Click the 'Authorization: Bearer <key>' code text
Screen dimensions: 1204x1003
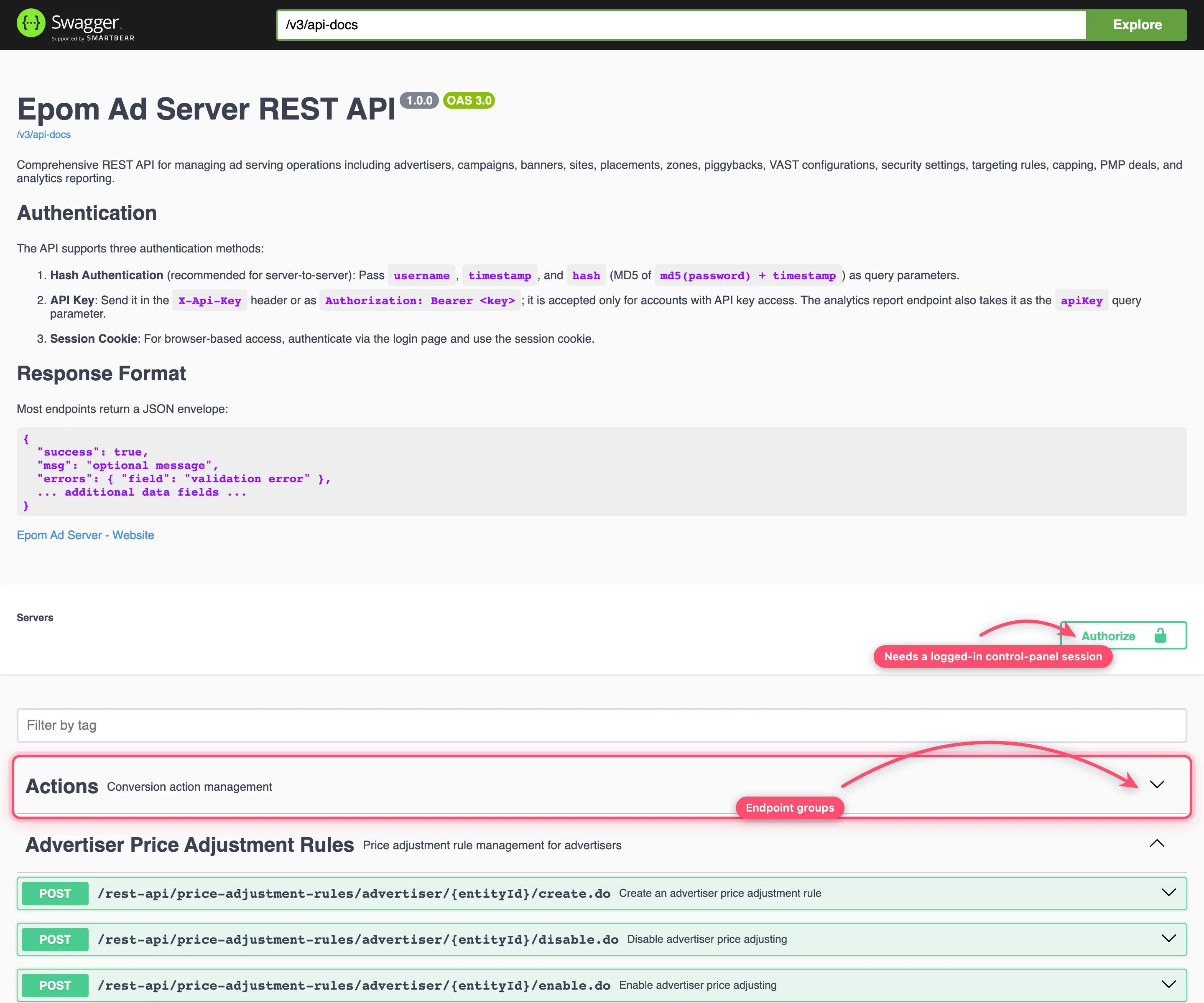[420, 300]
